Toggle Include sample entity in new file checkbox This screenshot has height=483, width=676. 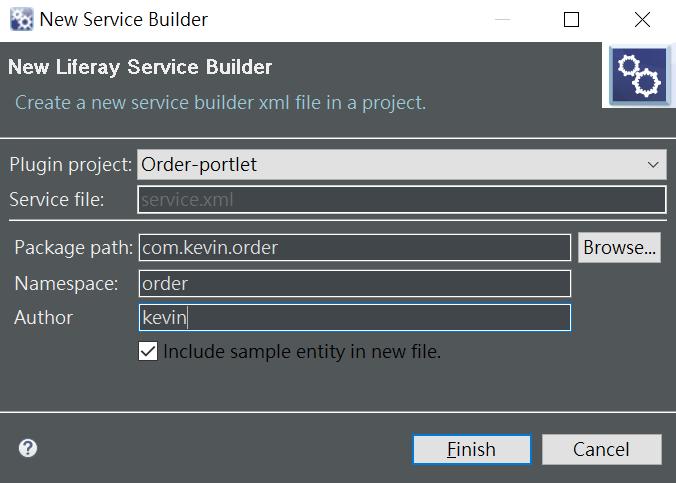(148, 351)
